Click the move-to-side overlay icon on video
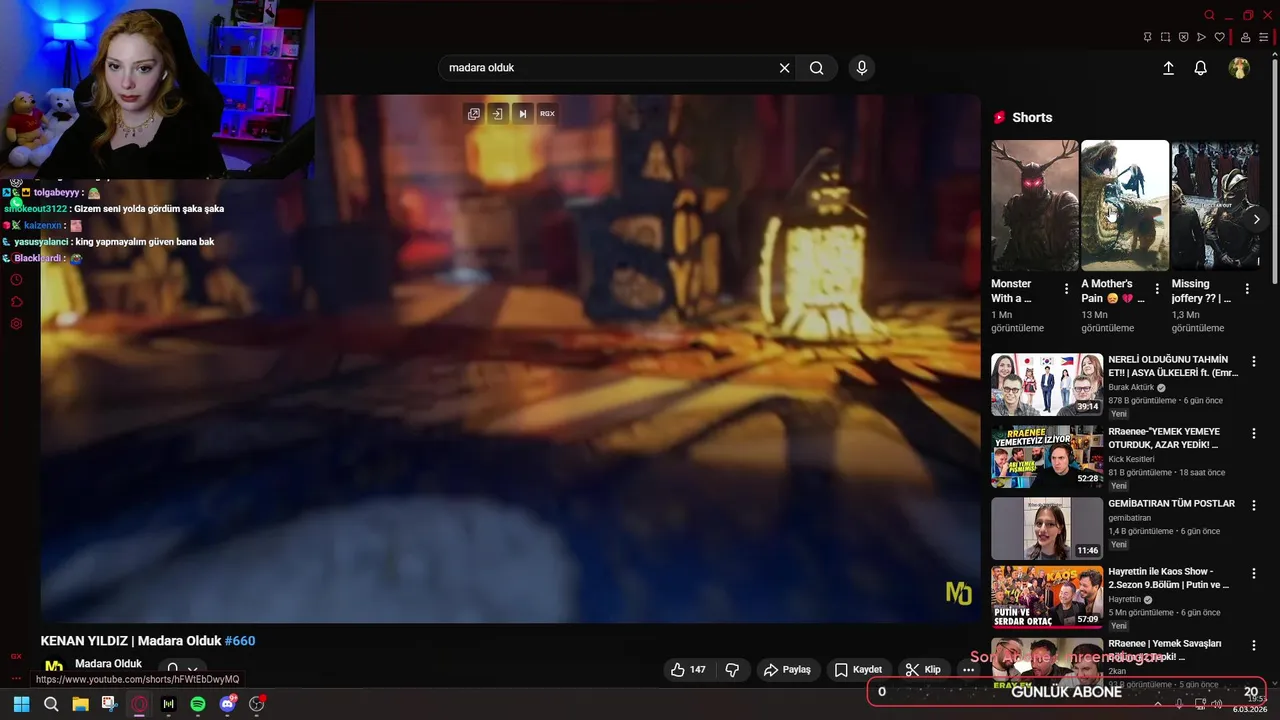The image size is (1280, 720). [498, 114]
